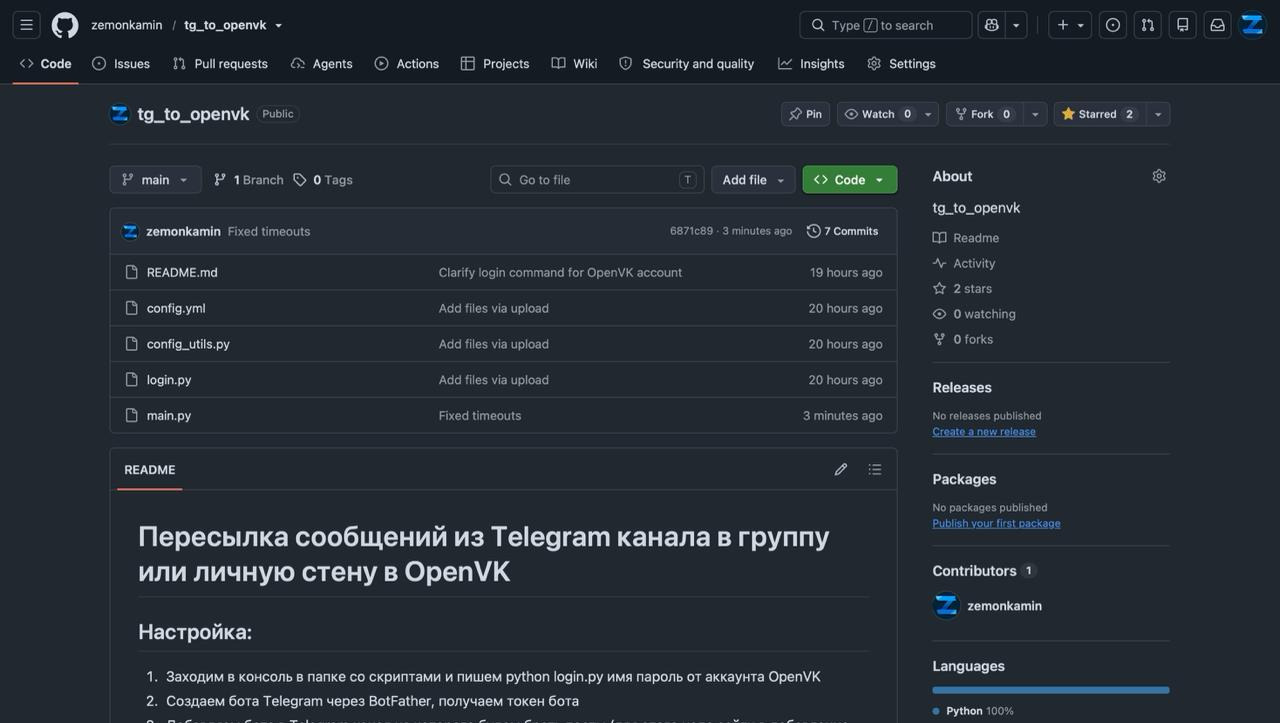This screenshot has height=723, width=1280.
Task: Toggle Watch on this repository
Action: (x=878, y=114)
